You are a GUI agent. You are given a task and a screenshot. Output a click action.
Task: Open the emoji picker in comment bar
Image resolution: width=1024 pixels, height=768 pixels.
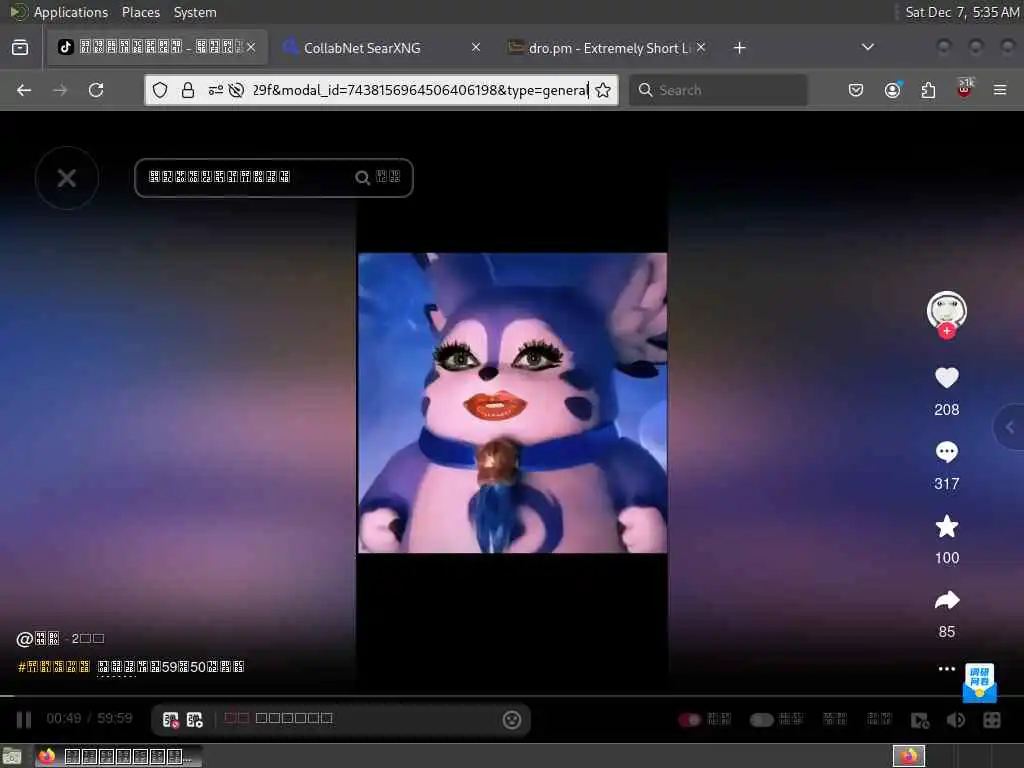512,720
